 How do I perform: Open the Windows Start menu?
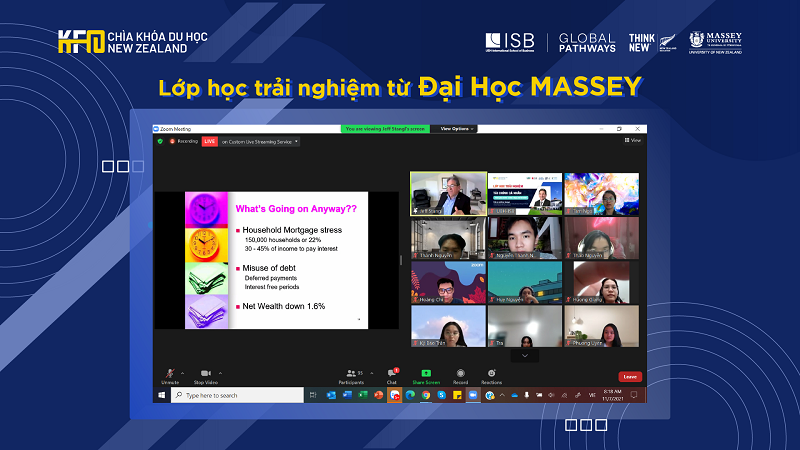pos(162,395)
